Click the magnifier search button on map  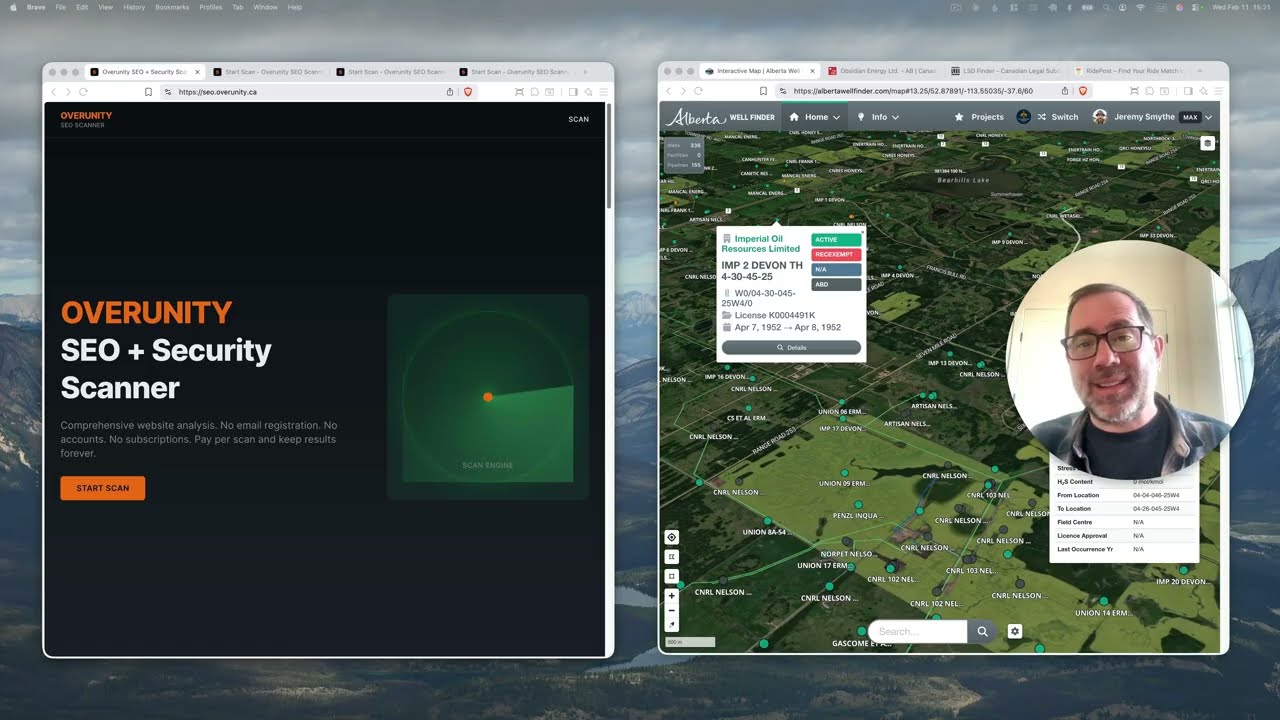point(983,631)
